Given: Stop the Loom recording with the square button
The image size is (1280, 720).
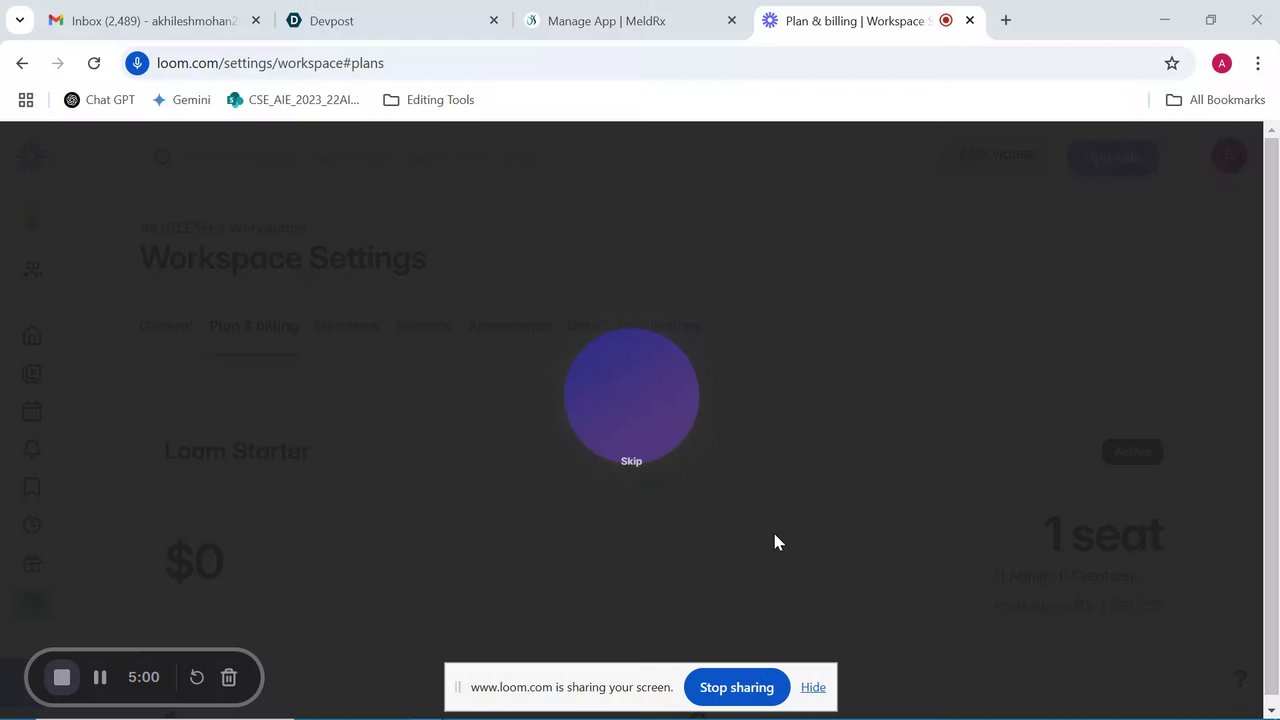Looking at the screenshot, I should coord(62,678).
